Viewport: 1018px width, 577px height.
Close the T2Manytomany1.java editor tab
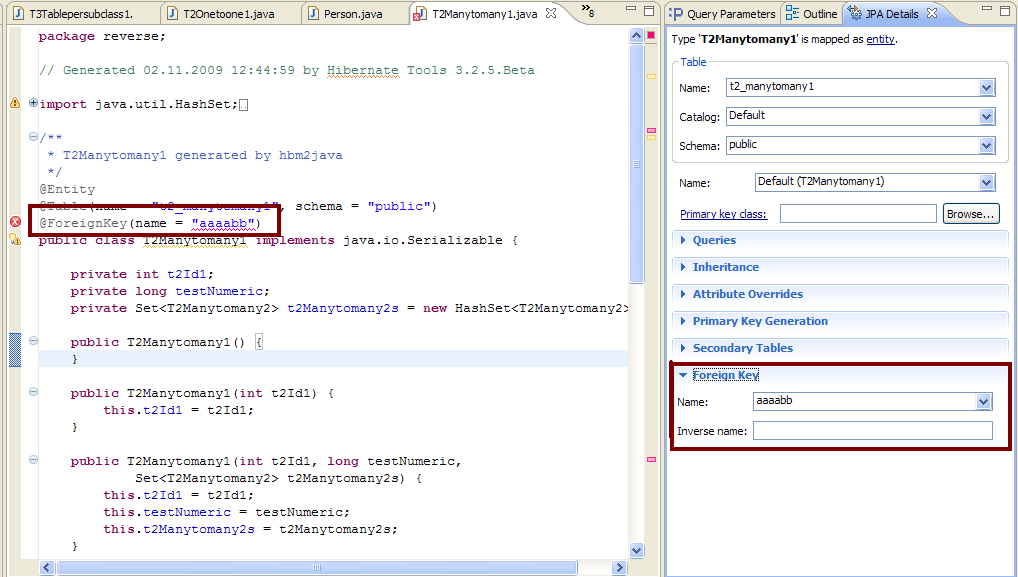[551, 13]
